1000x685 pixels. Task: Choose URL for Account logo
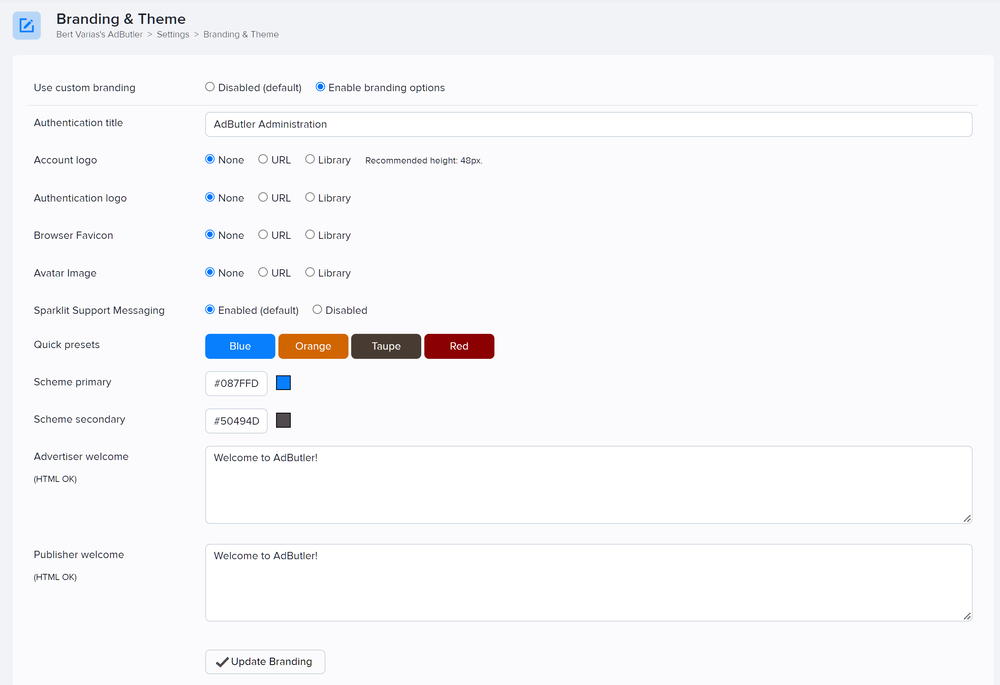point(263,159)
